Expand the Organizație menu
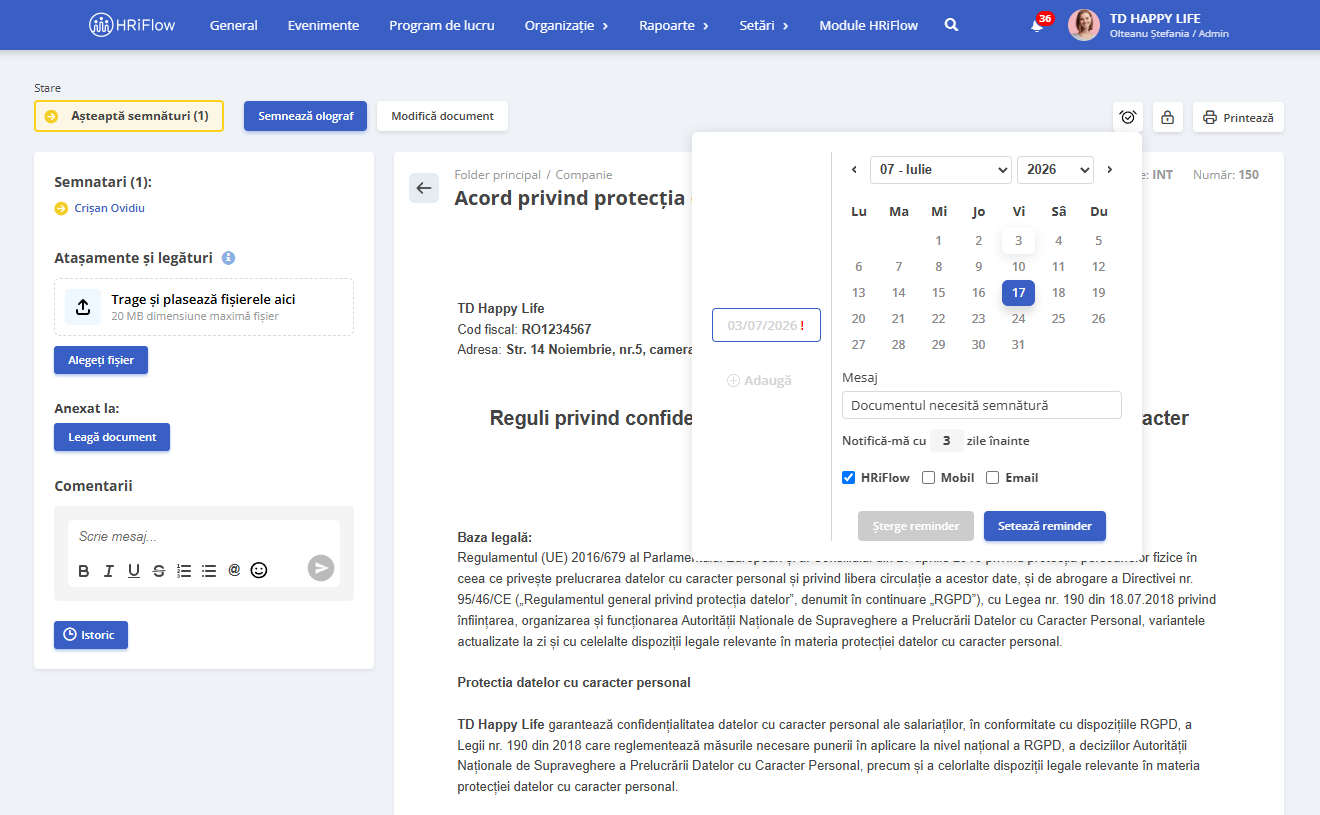Viewport: 1320px width, 815px height. click(566, 25)
